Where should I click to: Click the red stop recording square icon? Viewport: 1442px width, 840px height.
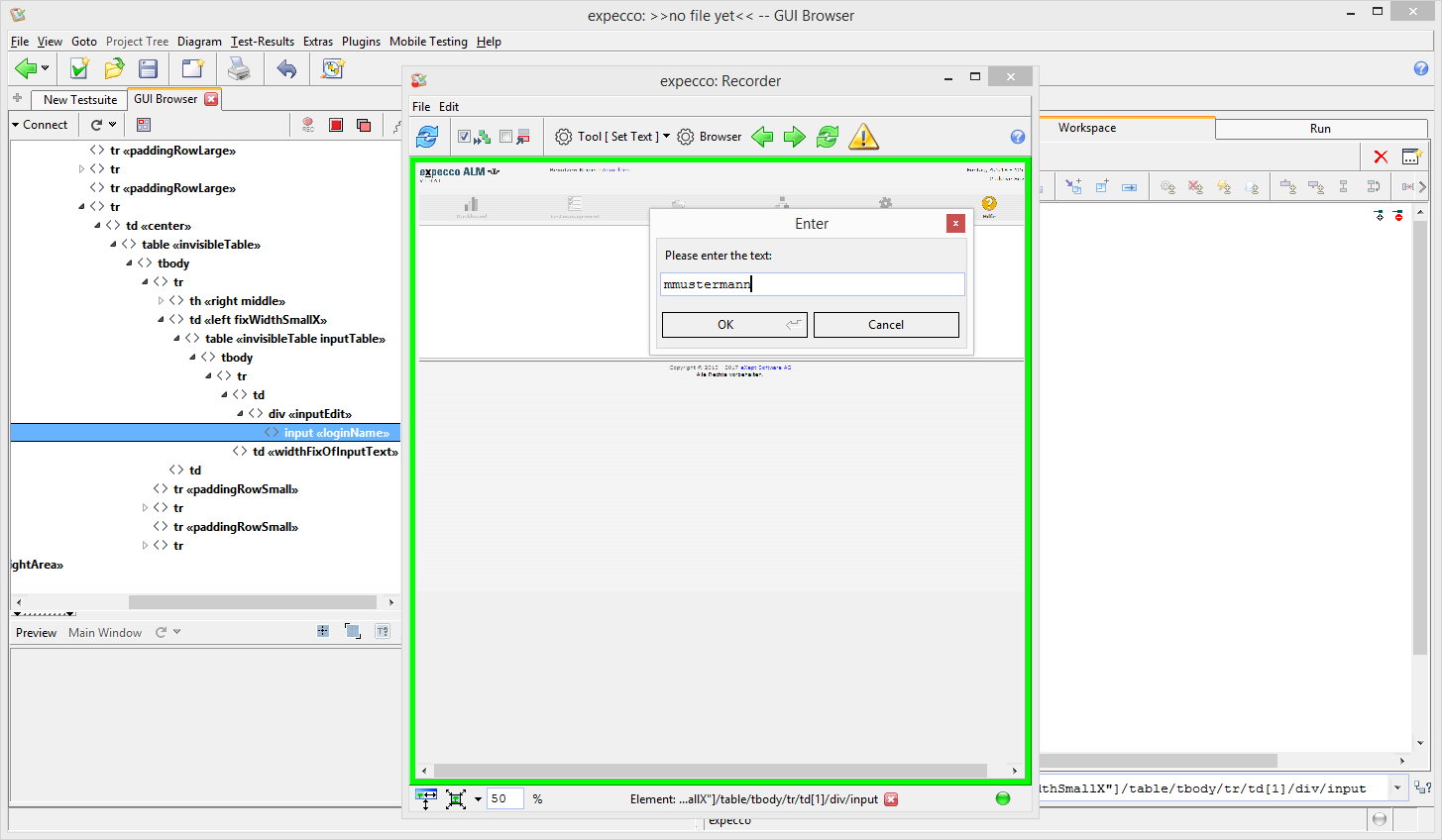click(x=336, y=125)
